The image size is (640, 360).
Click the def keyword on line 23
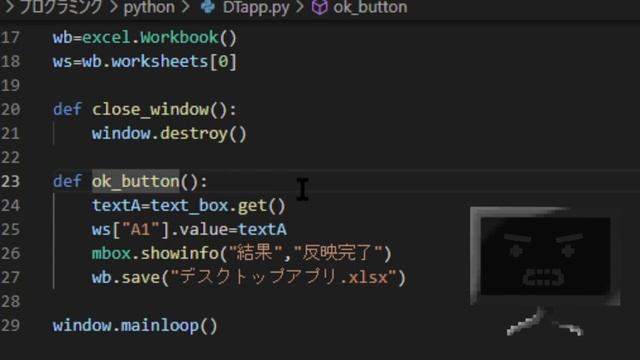click(x=67, y=181)
